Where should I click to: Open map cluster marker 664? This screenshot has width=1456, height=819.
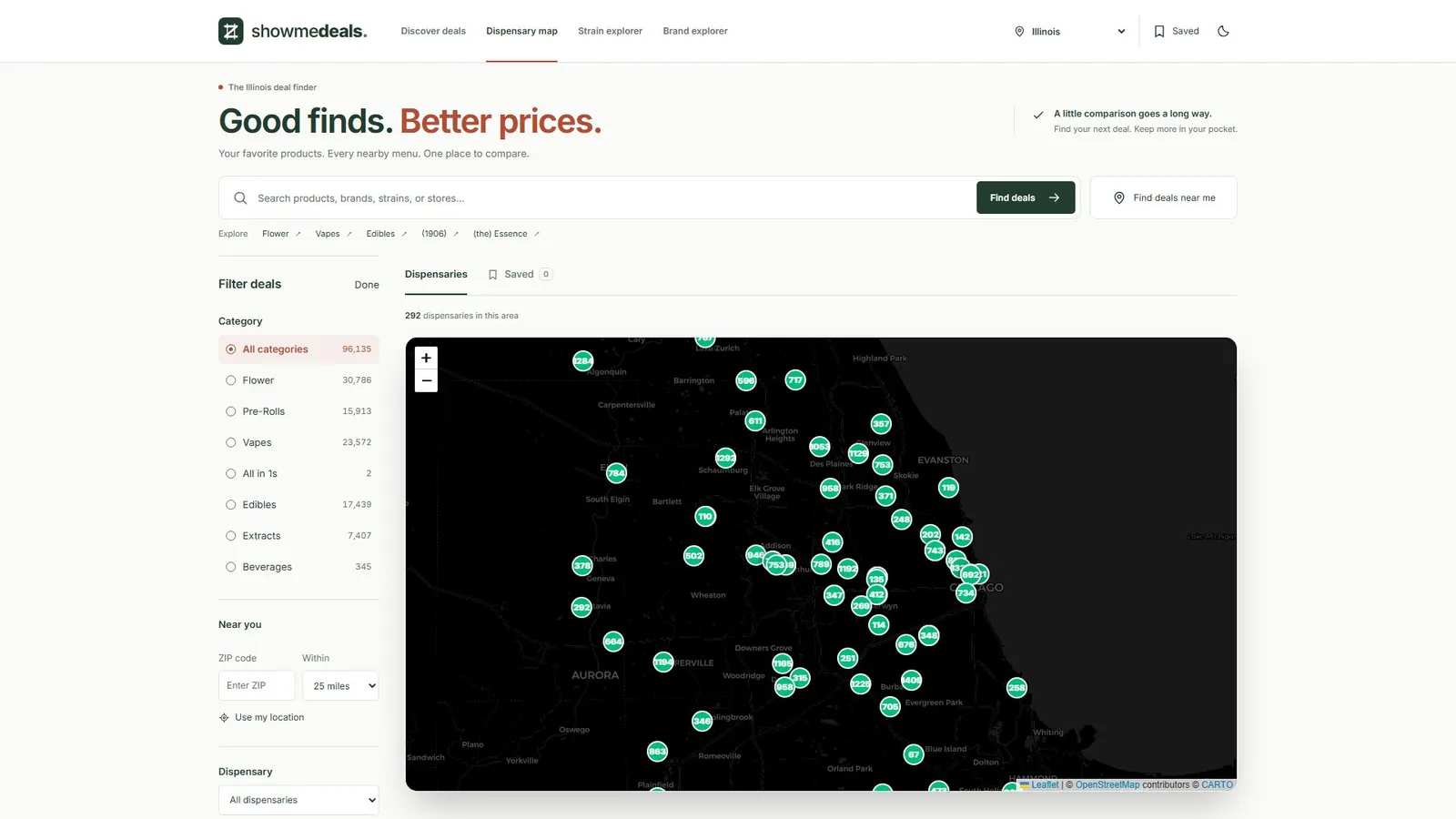pos(613,641)
